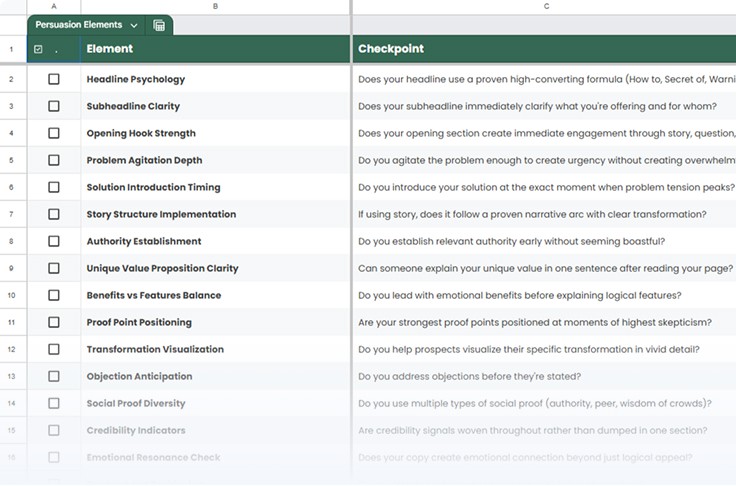
Task: Select row 12 header number
Action: [x=12, y=349]
